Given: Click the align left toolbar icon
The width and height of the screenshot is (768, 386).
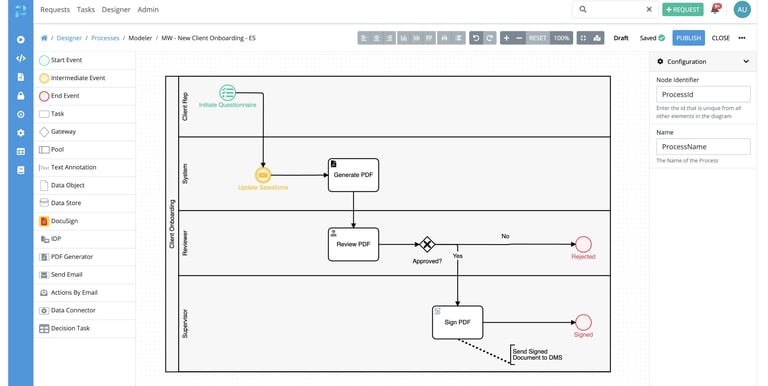Looking at the screenshot, I should pyautogui.click(x=364, y=38).
